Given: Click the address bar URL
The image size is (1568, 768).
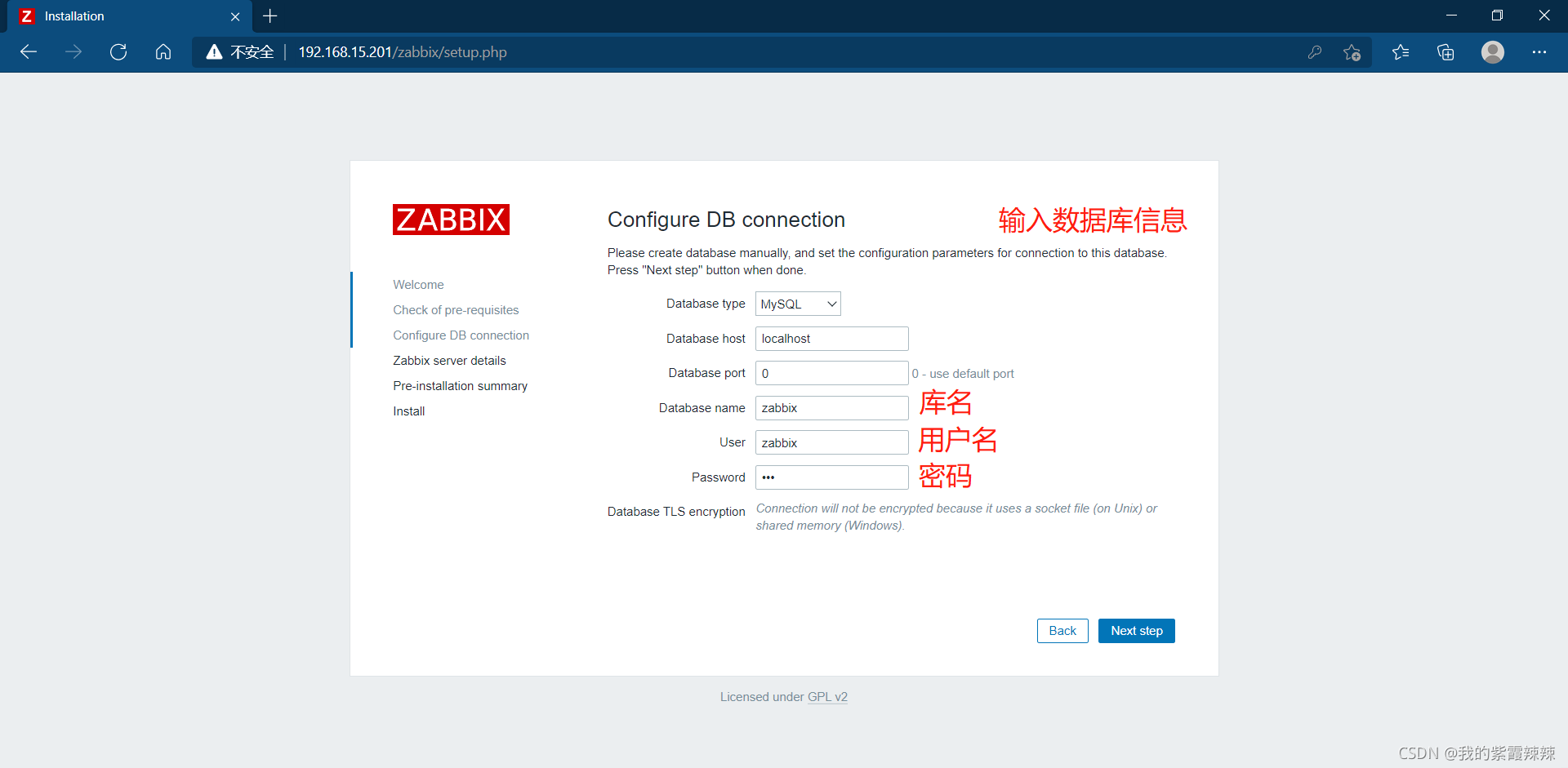Looking at the screenshot, I should (x=402, y=52).
